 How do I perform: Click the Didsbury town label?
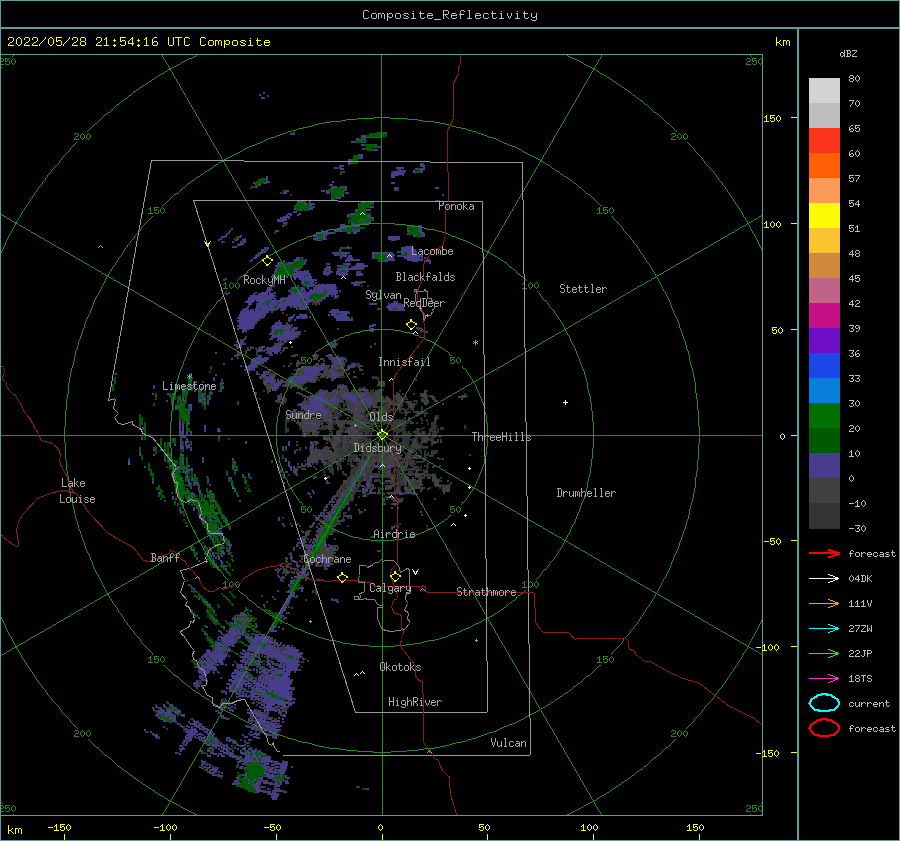click(377, 448)
